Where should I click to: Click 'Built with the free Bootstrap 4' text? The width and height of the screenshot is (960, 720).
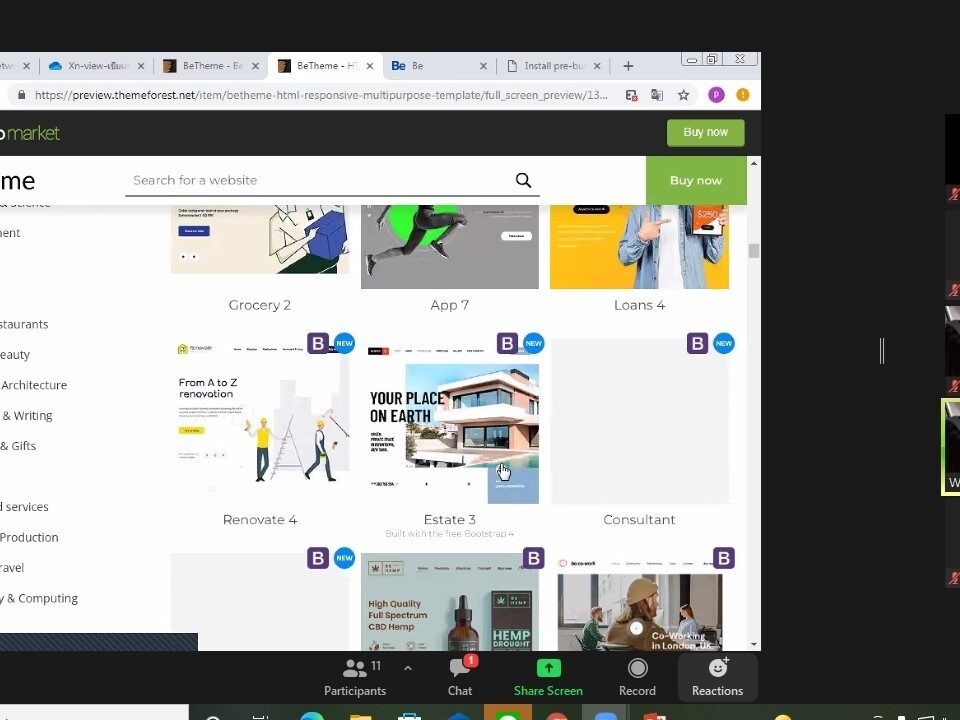(x=450, y=534)
